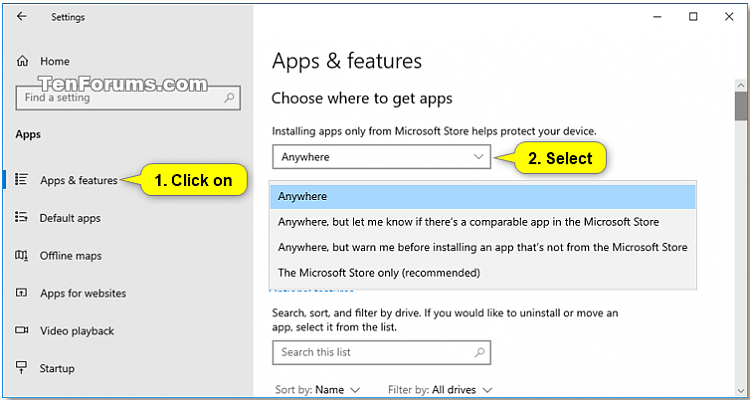Go to Default apps
The width and height of the screenshot is (750, 400).
click(x=70, y=218)
